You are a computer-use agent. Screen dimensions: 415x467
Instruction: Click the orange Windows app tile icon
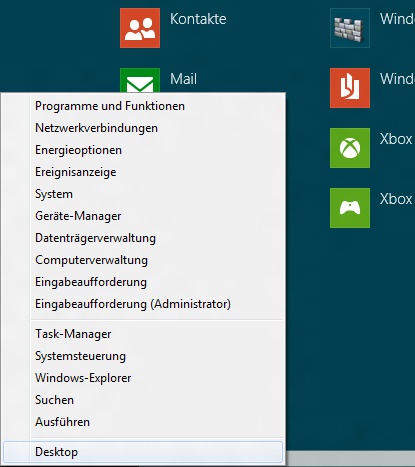pyautogui.click(x=350, y=88)
